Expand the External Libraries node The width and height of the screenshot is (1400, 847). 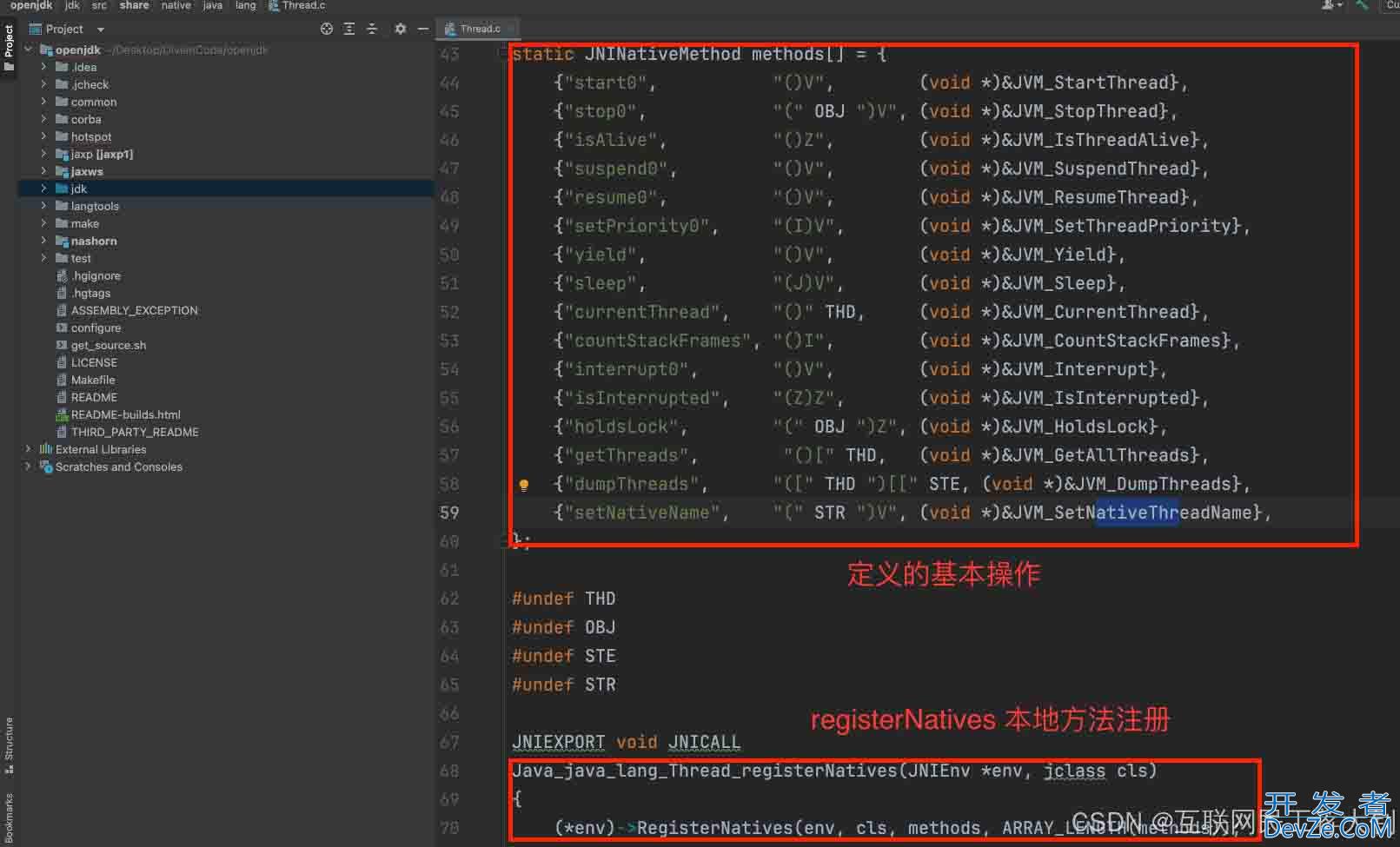29,449
